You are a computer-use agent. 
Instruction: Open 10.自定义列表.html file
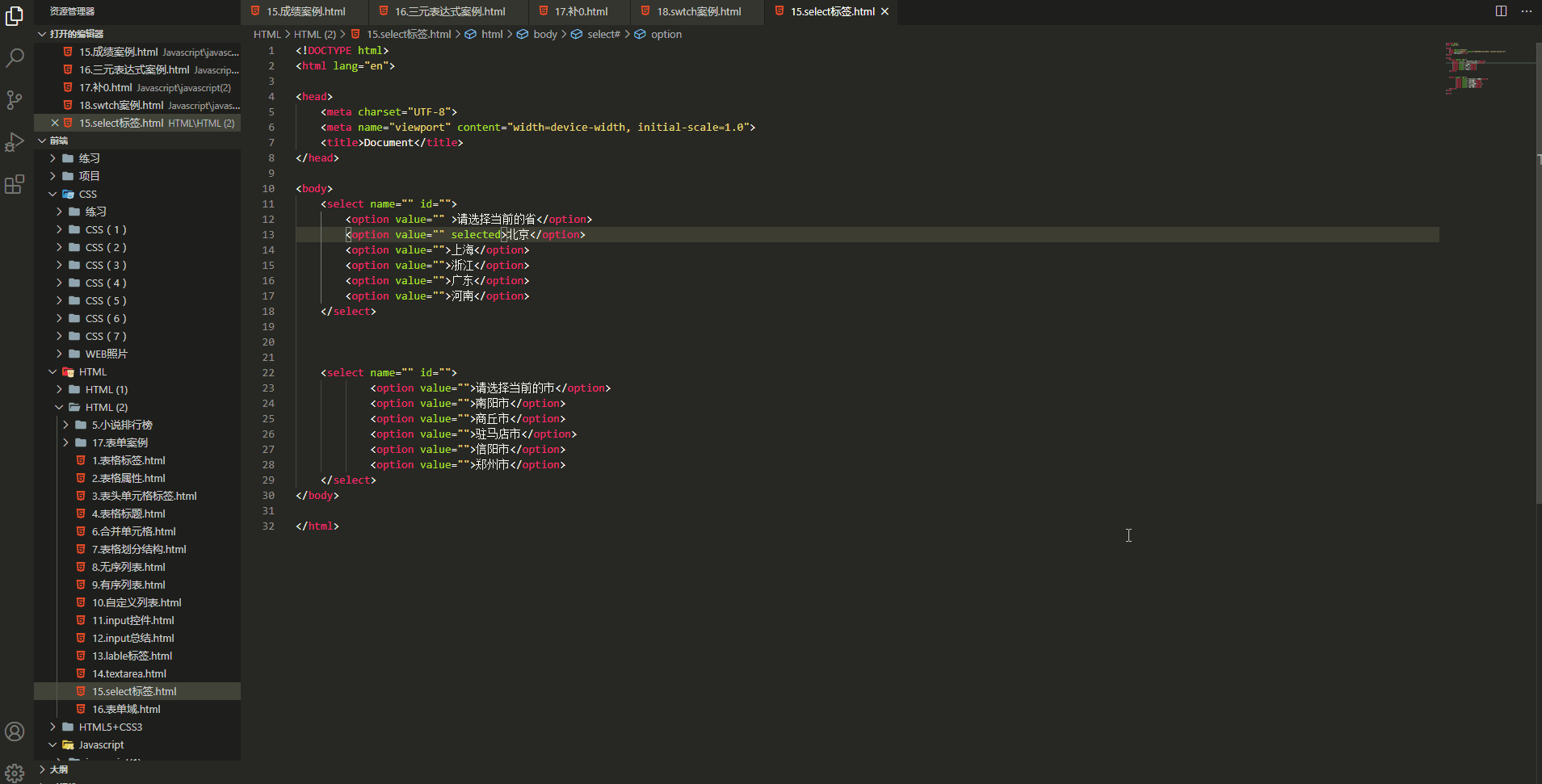click(137, 602)
